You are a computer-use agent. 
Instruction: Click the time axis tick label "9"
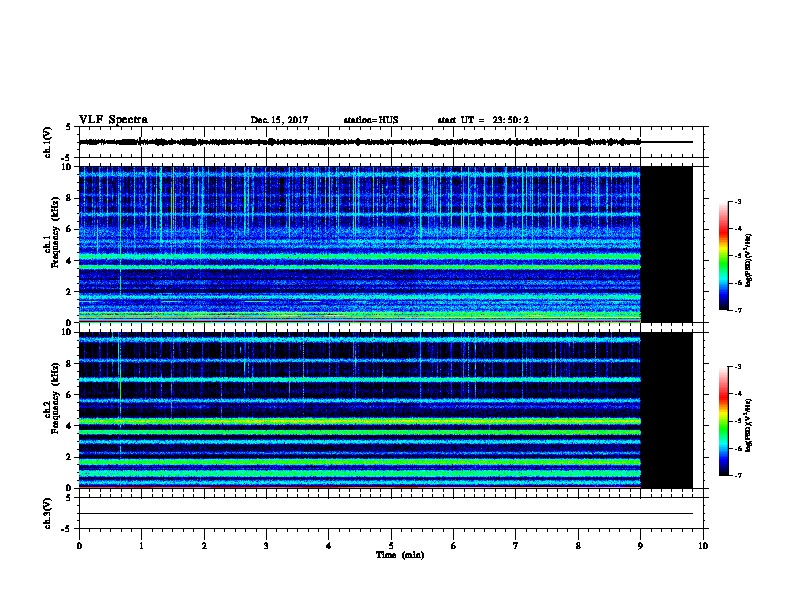pyautogui.click(x=640, y=545)
